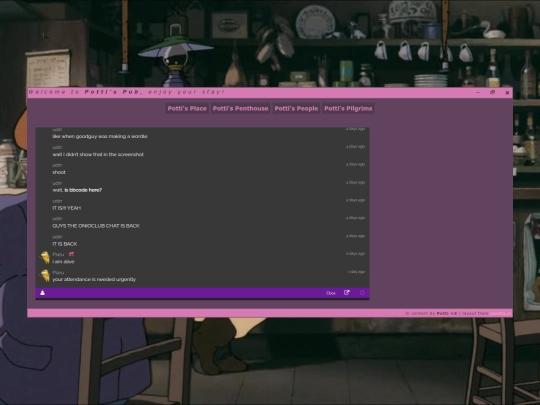Select username Pseu above 'i am alive'
This screenshot has height=405, width=540.
[58, 255]
